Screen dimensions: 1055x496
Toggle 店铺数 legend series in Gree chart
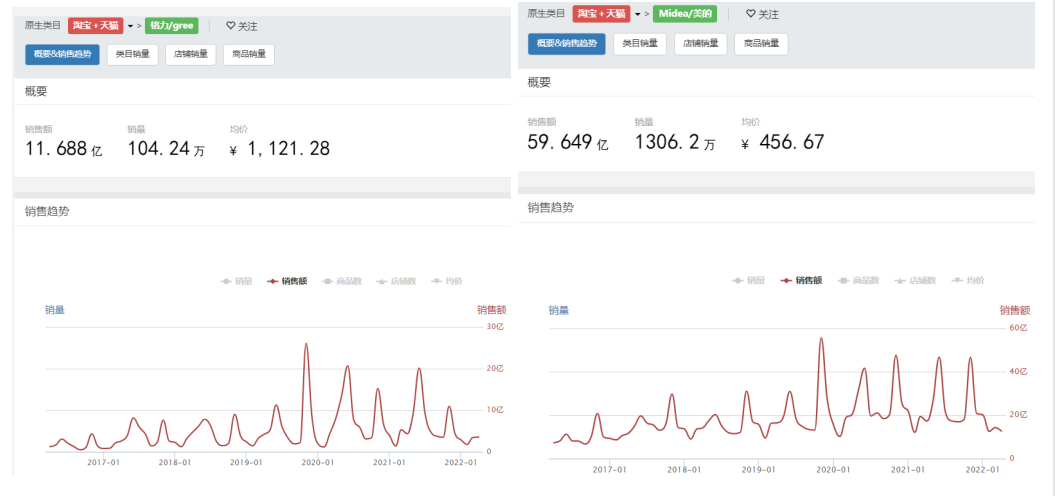tap(397, 281)
